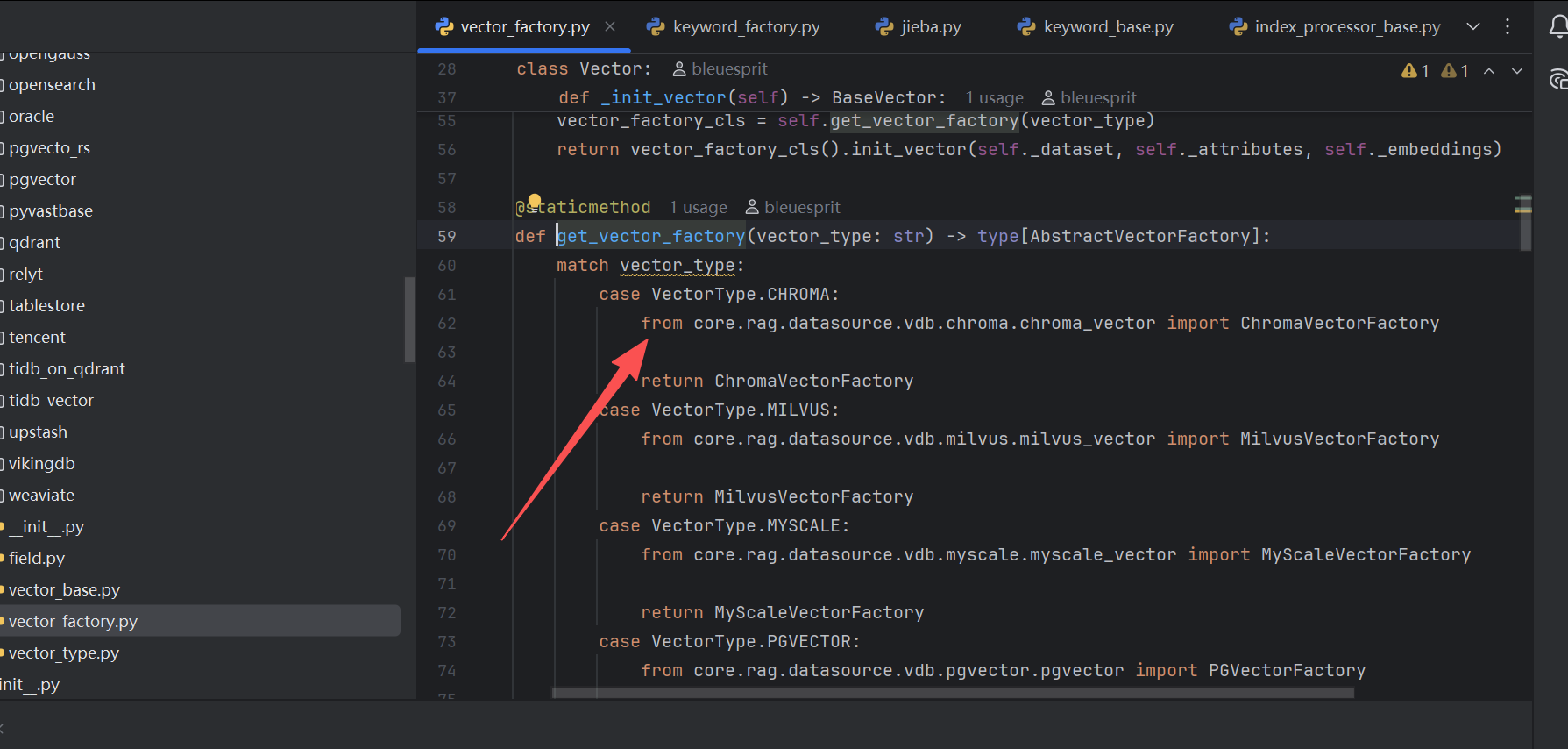Show the hidden tabs dropdown chevron
The width and height of the screenshot is (1568, 749).
click(x=1473, y=27)
